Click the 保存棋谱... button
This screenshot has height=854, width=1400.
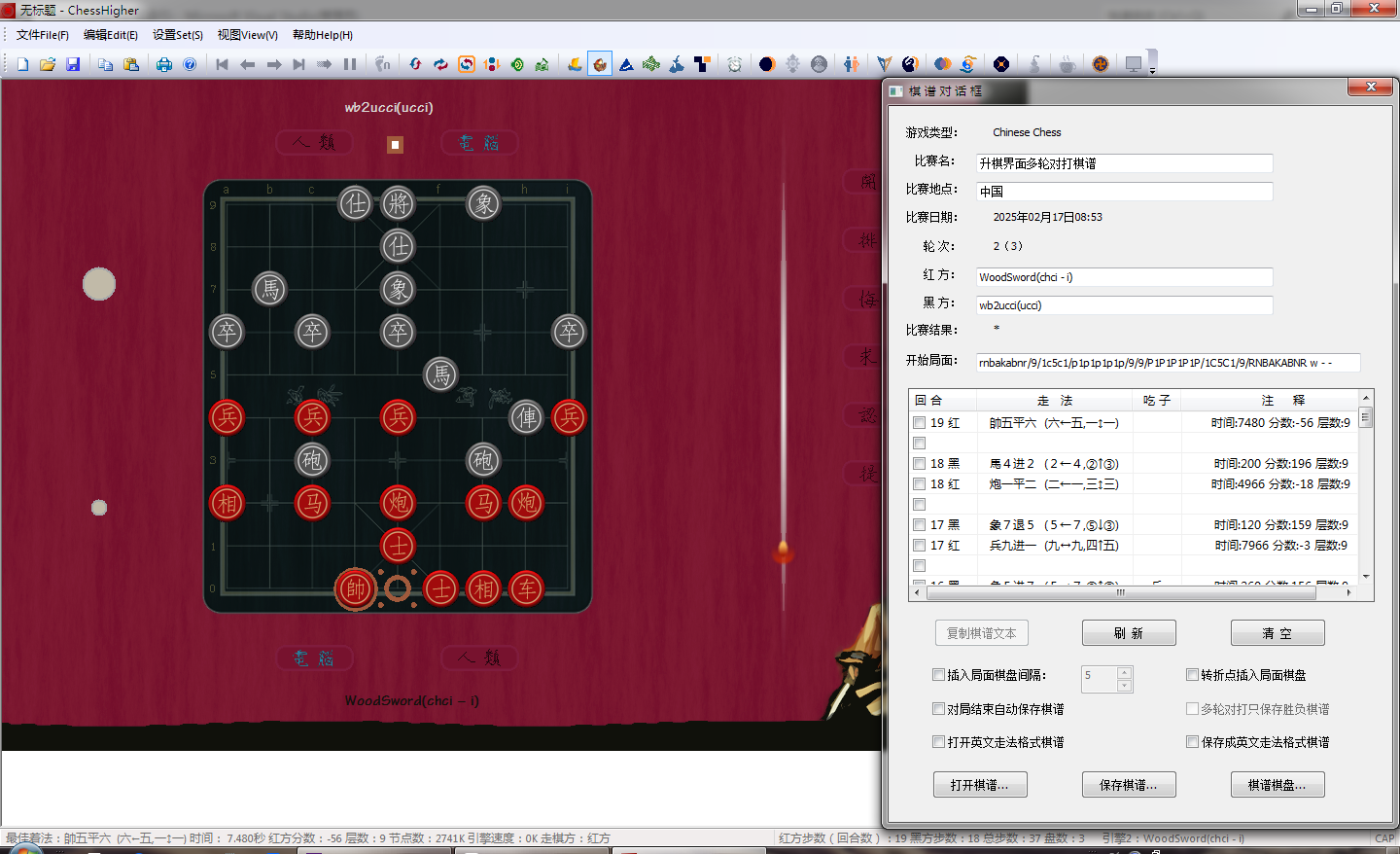1128,785
